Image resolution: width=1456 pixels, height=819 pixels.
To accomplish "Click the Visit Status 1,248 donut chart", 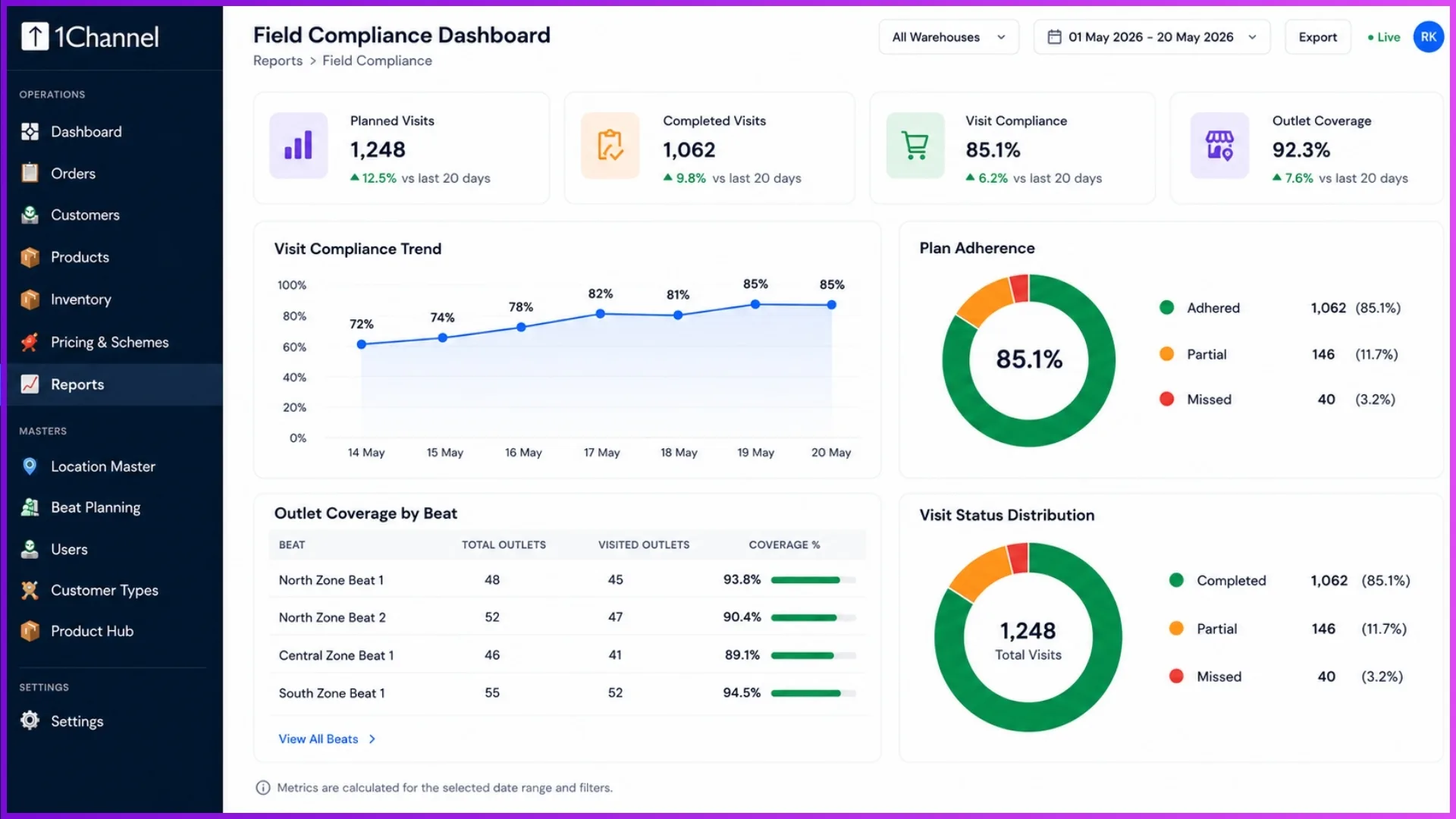I will pos(1028,637).
